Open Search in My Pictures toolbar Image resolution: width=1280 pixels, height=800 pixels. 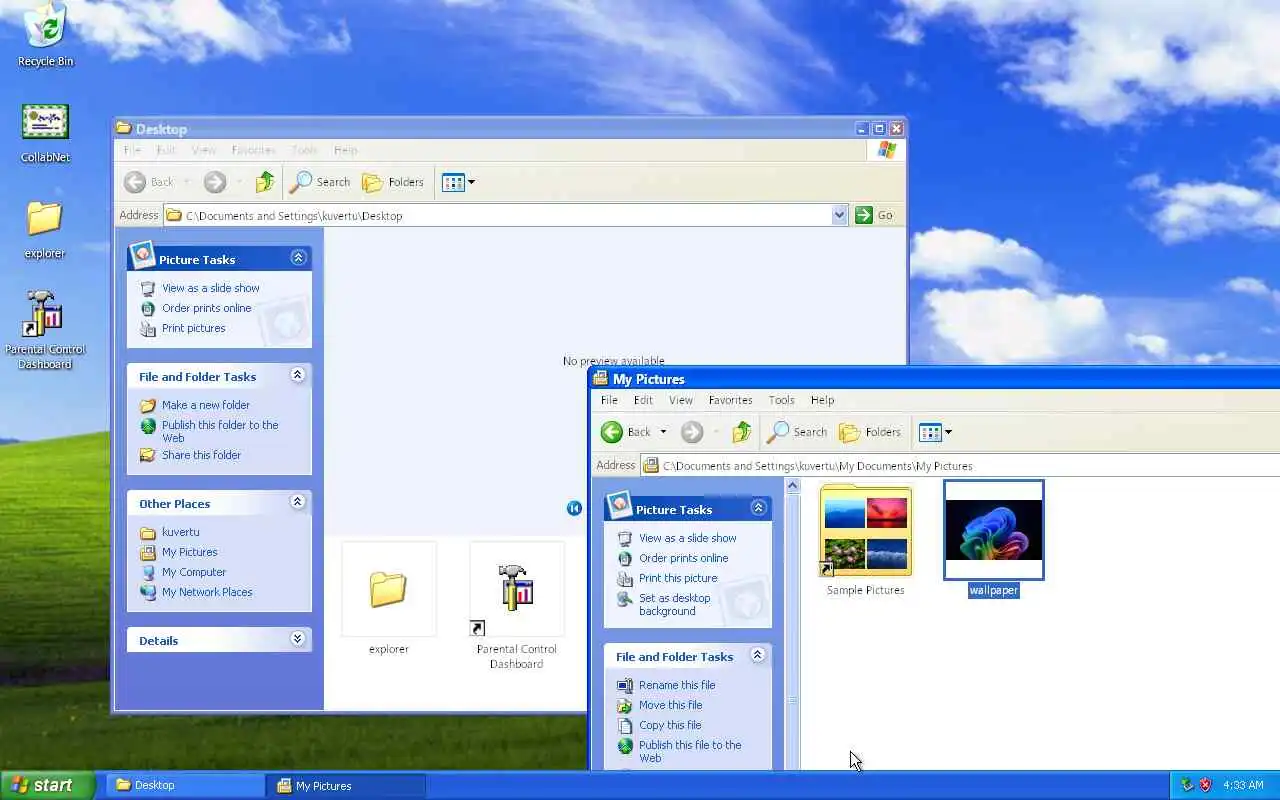click(x=797, y=432)
